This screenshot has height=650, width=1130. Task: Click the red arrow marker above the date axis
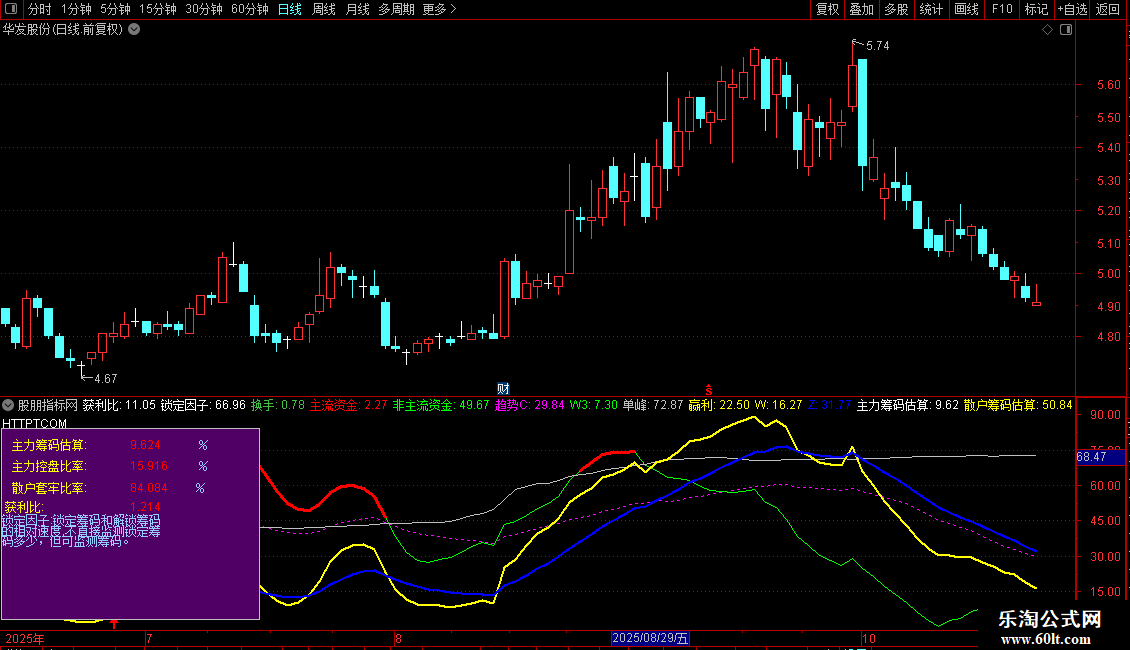point(115,624)
